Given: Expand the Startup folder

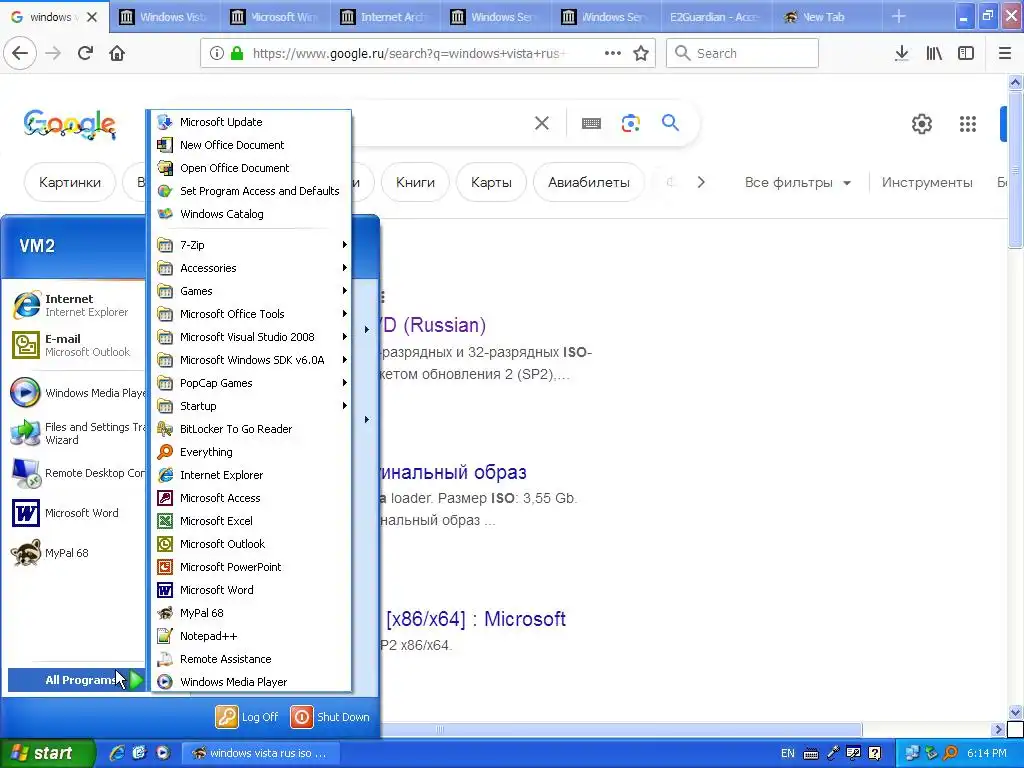Looking at the screenshot, I should [x=251, y=406].
